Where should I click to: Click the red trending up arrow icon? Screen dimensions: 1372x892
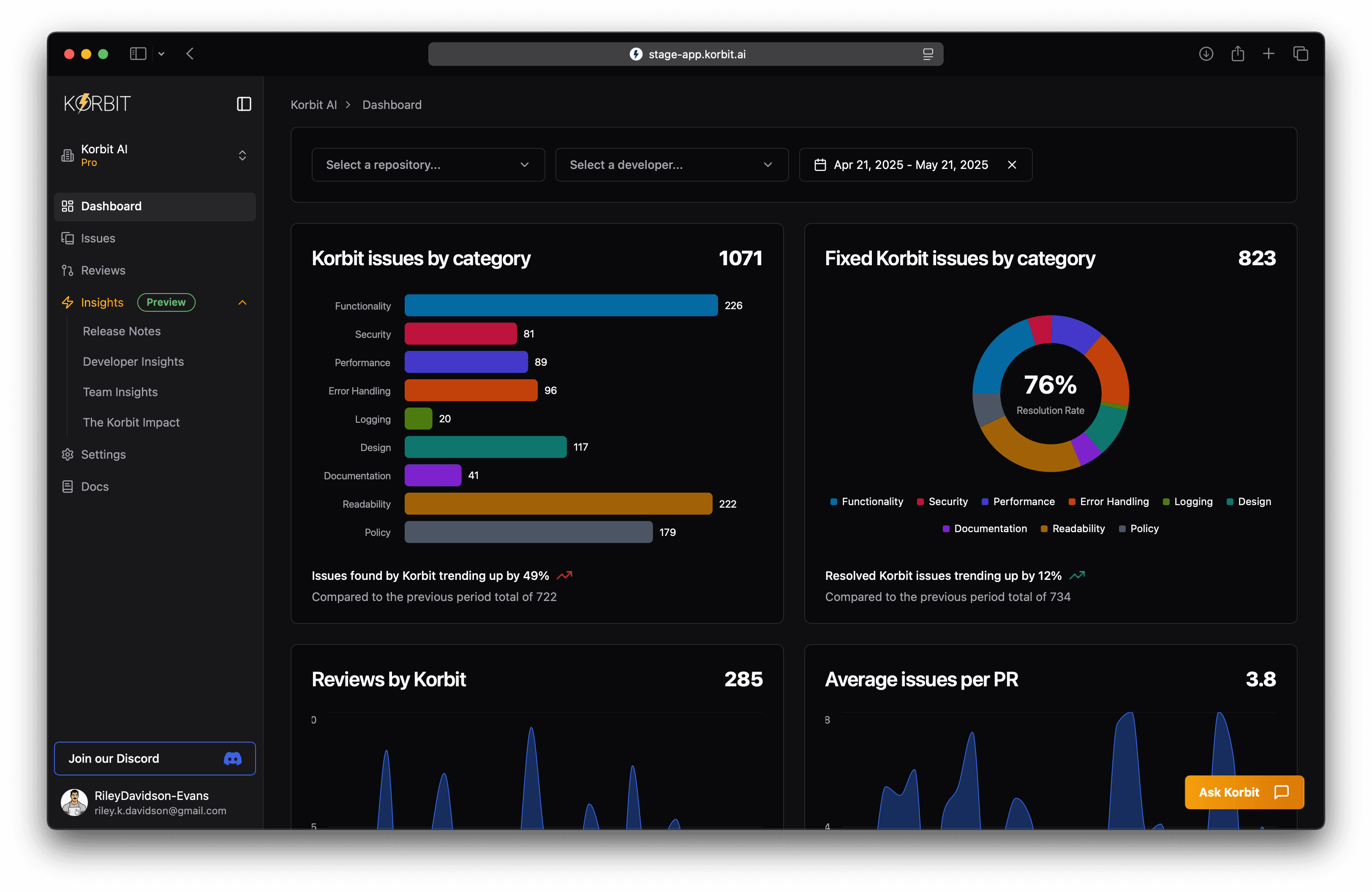pyautogui.click(x=565, y=576)
